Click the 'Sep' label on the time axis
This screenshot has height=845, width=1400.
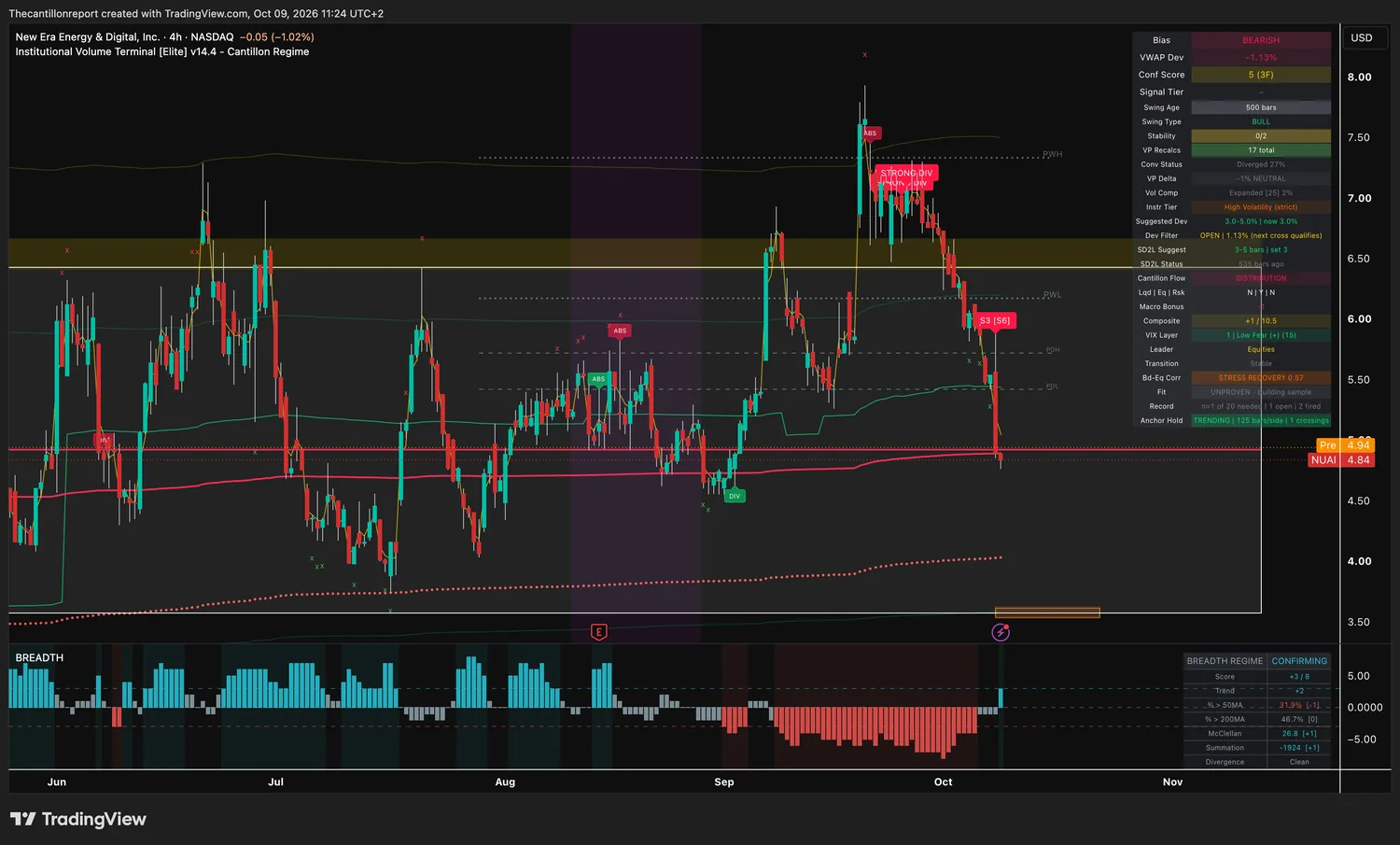point(724,782)
